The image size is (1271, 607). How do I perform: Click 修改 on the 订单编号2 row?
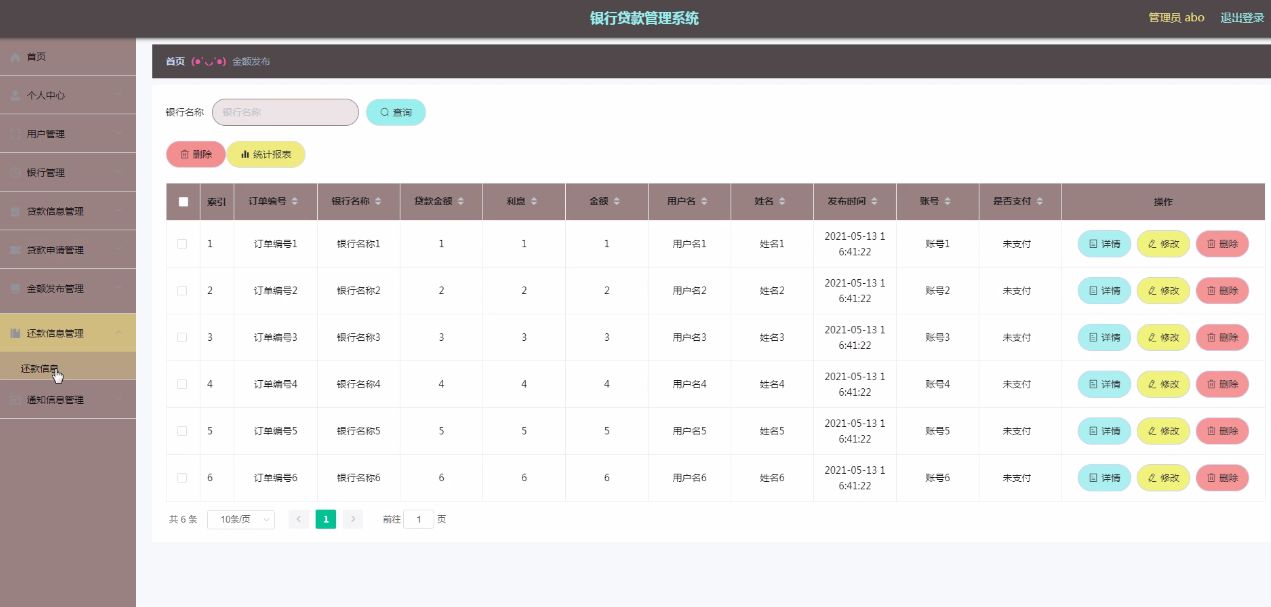(x=1163, y=291)
